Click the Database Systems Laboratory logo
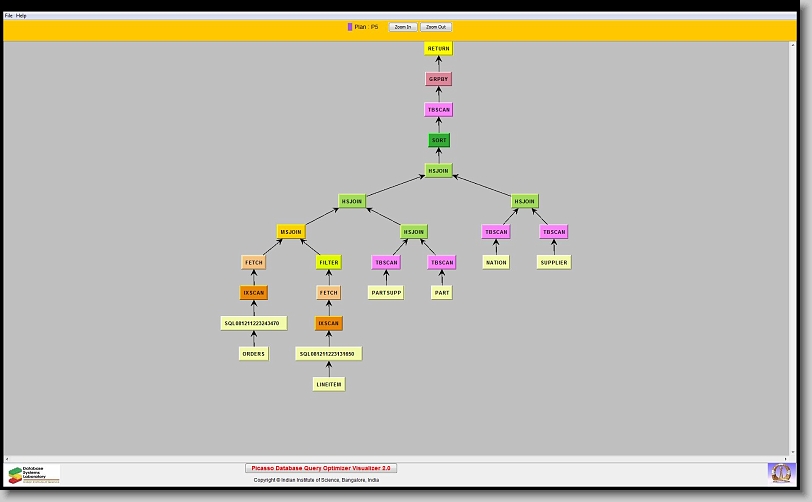Viewport: 812px width, 502px height. (x=34, y=474)
